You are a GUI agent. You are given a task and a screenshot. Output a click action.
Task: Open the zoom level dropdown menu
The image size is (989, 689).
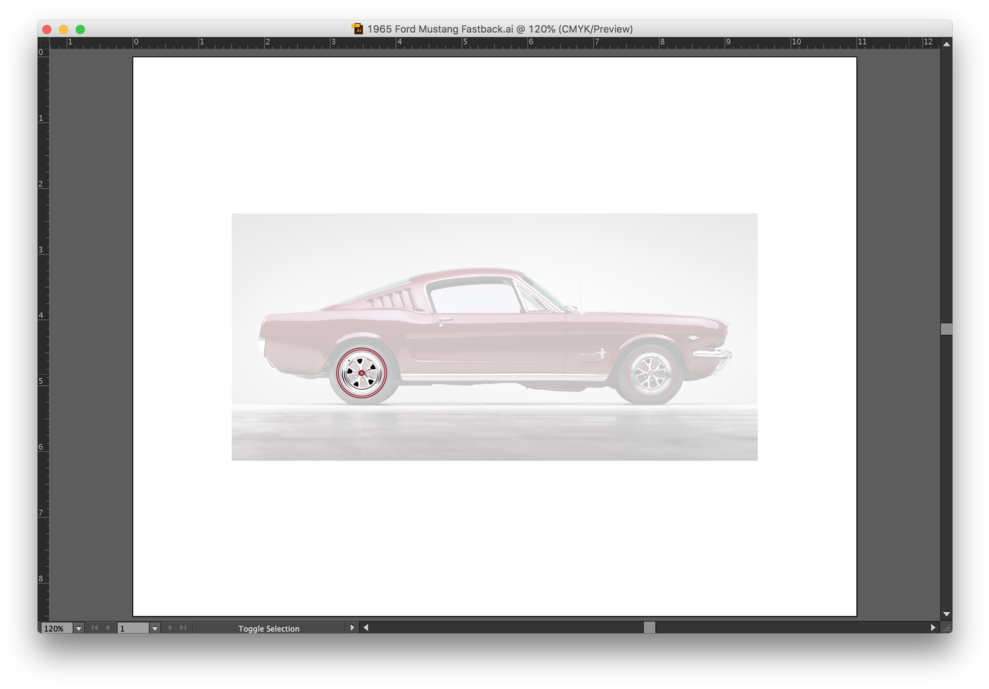click(x=78, y=628)
